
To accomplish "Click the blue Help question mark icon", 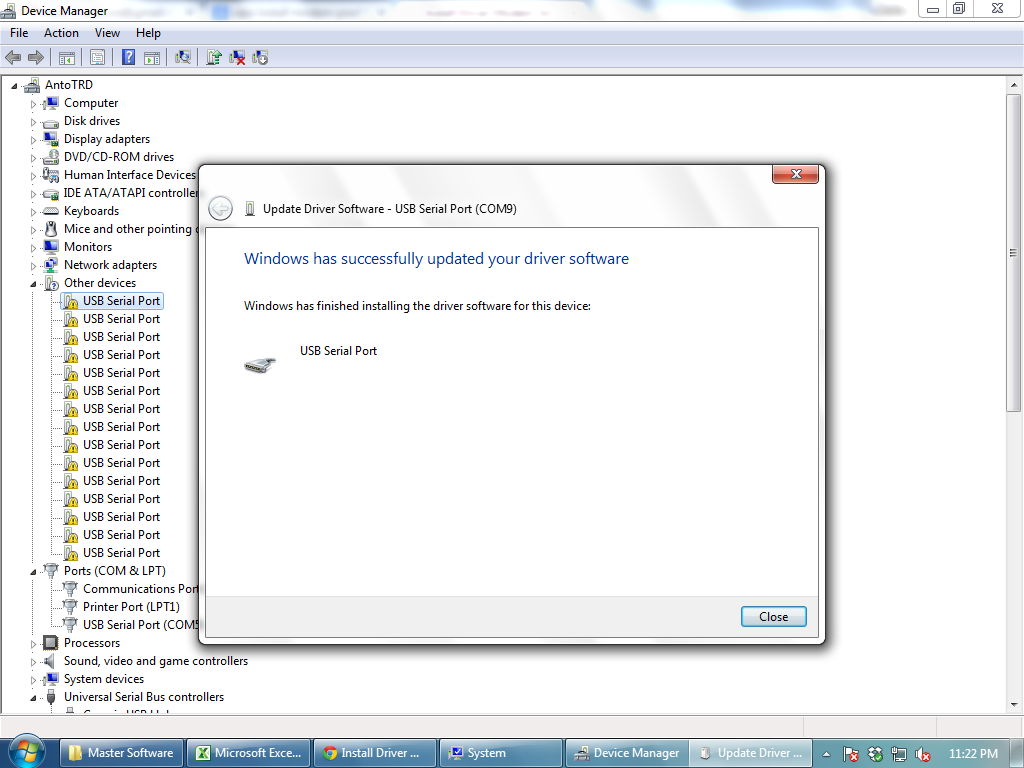I will click(129, 57).
